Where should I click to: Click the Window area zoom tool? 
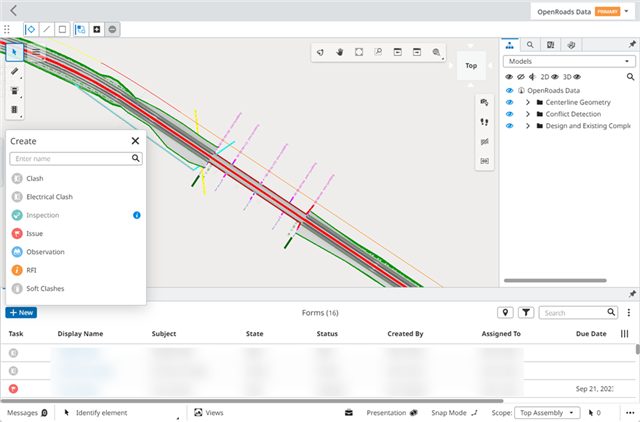378,52
